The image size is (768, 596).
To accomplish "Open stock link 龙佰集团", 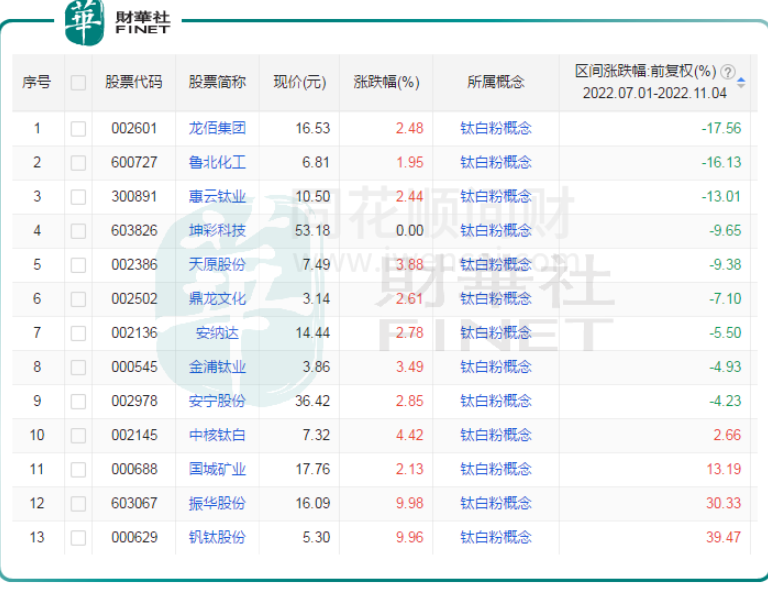I will 217,128.
